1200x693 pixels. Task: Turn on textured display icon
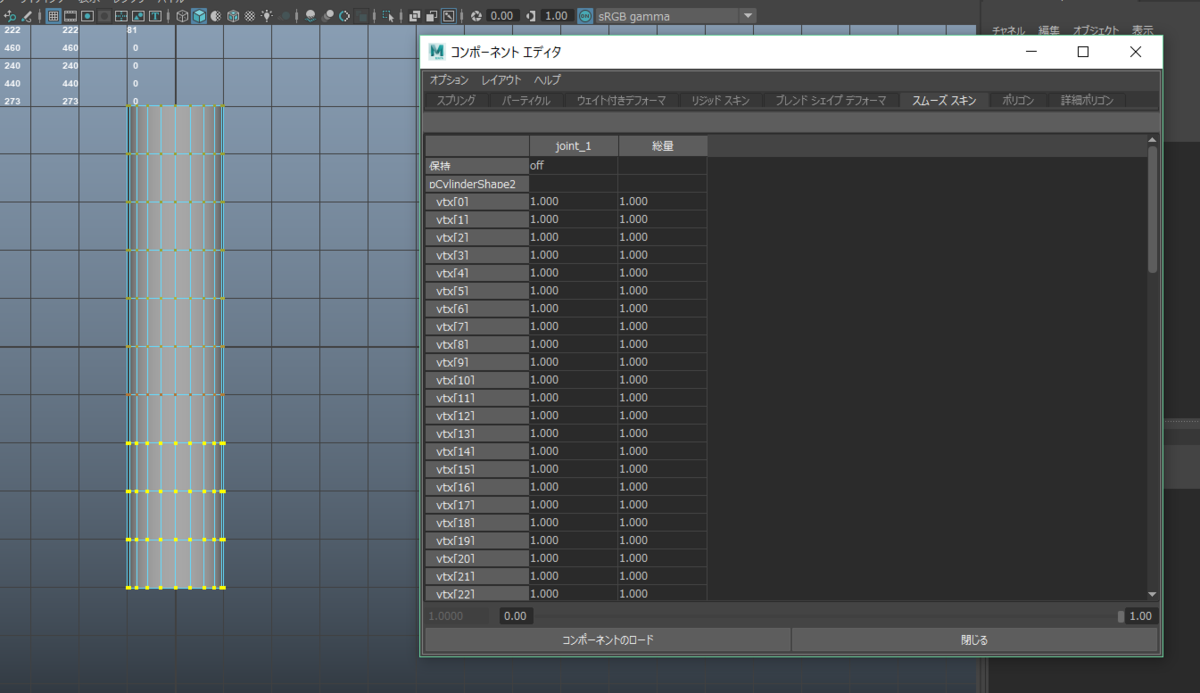tap(249, 16)
